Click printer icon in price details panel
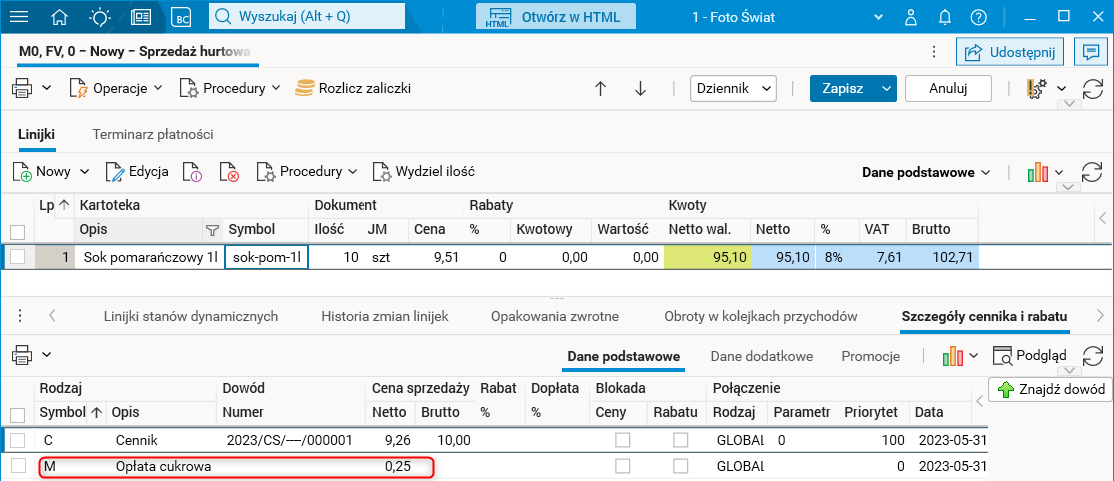Screen dimensions: 1114x481 (23, 354)
